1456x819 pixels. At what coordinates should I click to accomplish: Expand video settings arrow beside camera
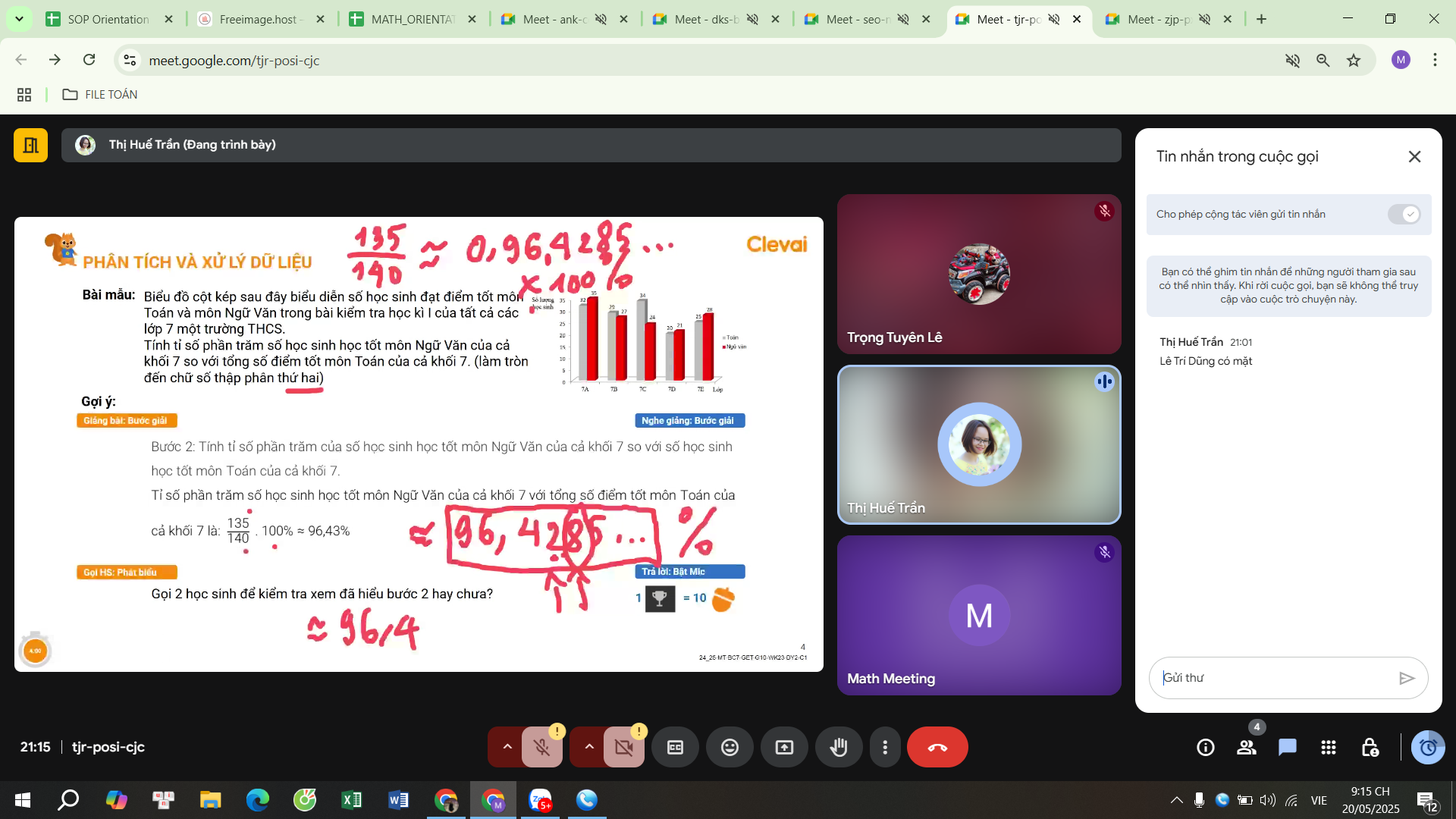tap(589, 747)
